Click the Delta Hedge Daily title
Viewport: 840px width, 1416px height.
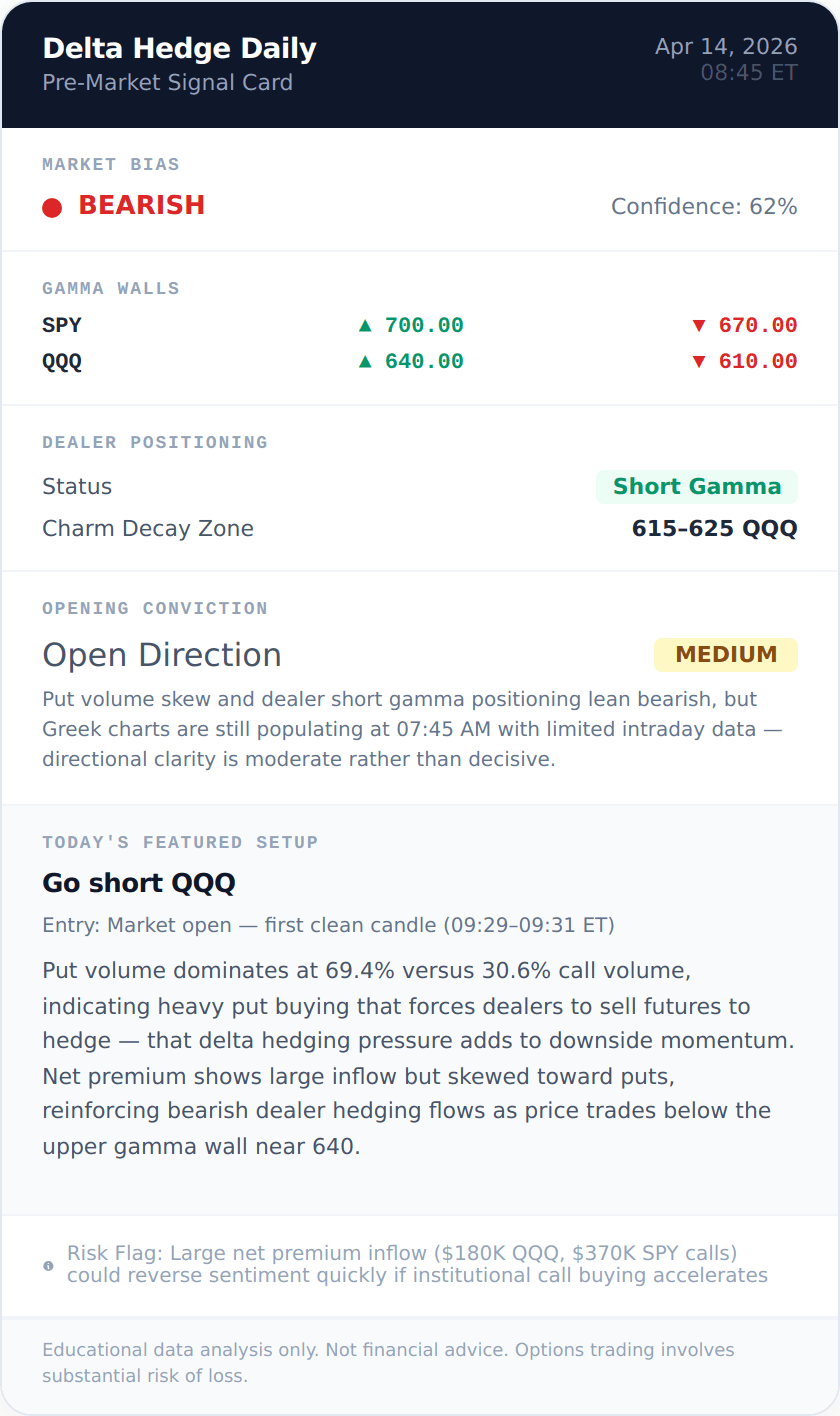click(x=179, y=48)
